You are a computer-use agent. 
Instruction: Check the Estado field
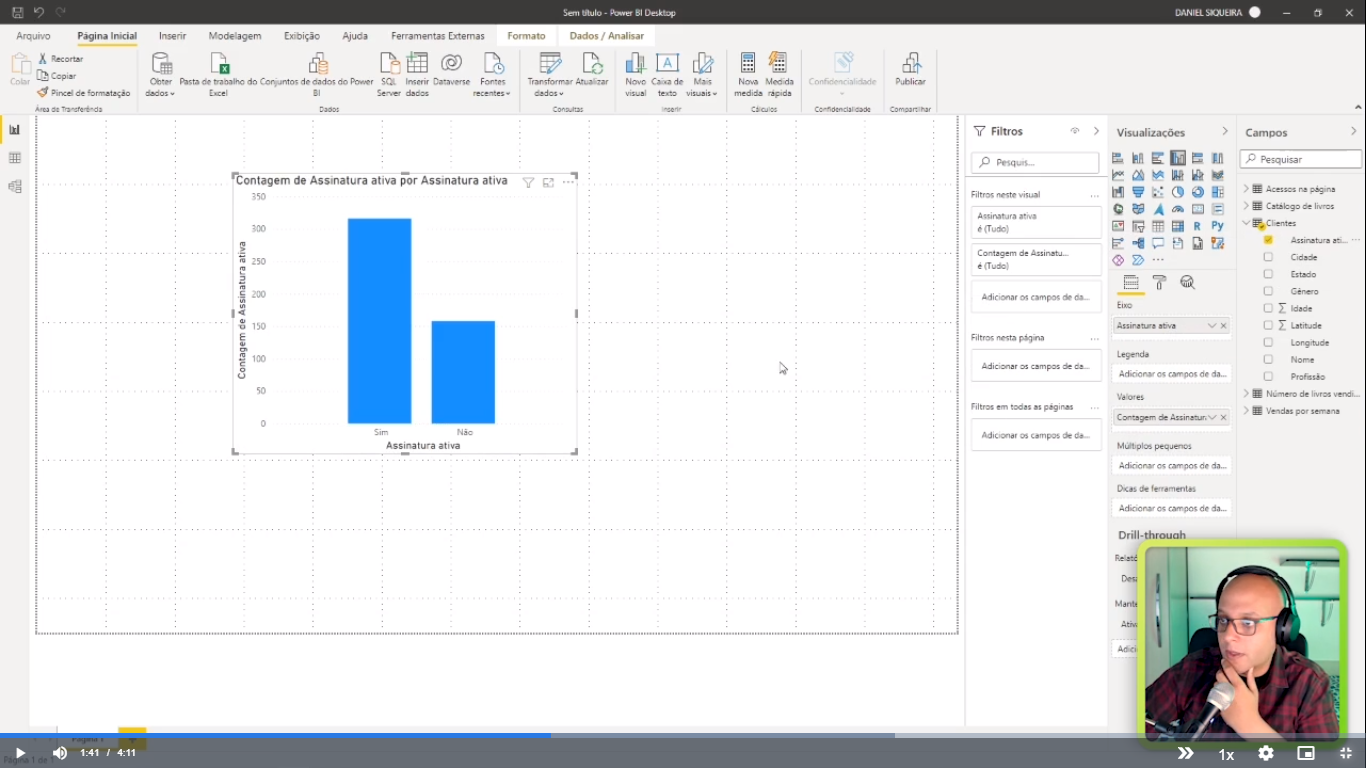pyautogui.click(x=1268, y=274)
